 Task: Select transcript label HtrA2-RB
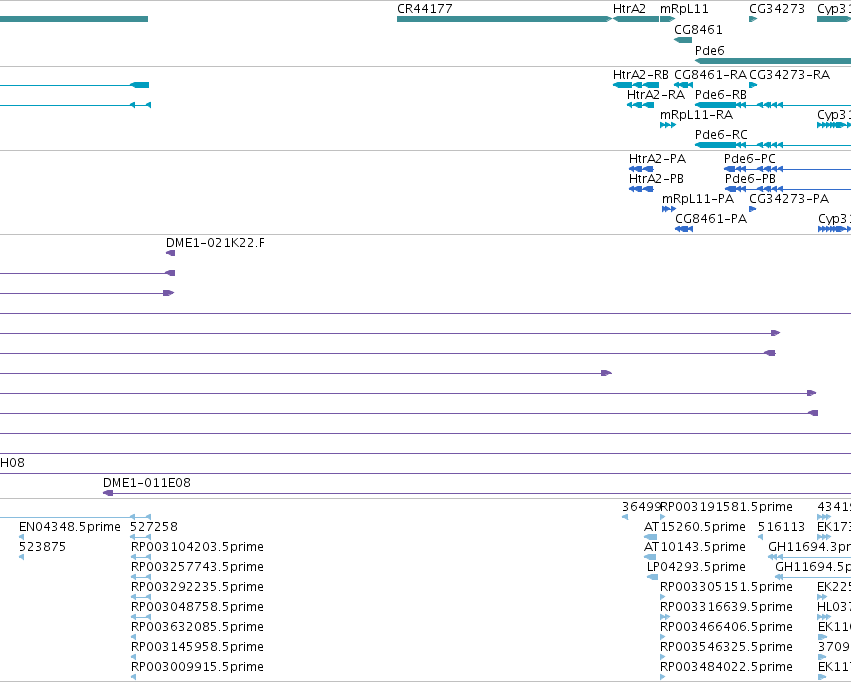pyautogui.click(x=640, y=75)
